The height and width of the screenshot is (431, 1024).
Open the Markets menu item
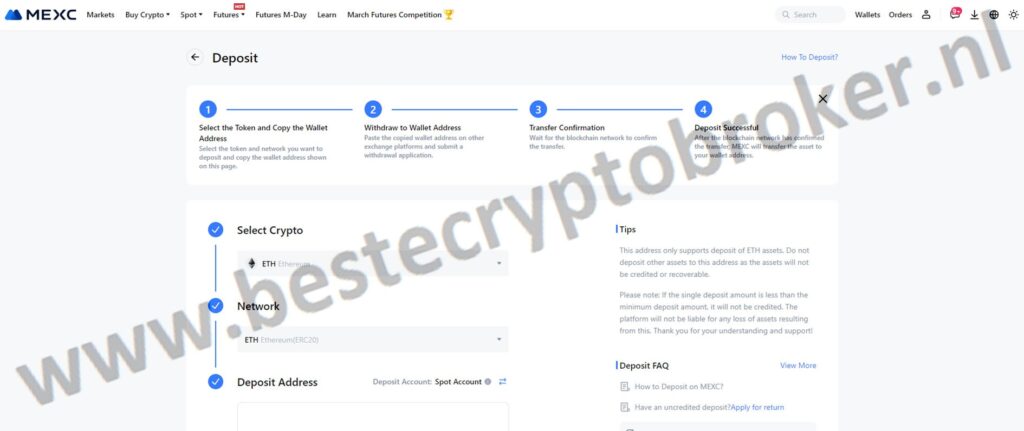101,14
